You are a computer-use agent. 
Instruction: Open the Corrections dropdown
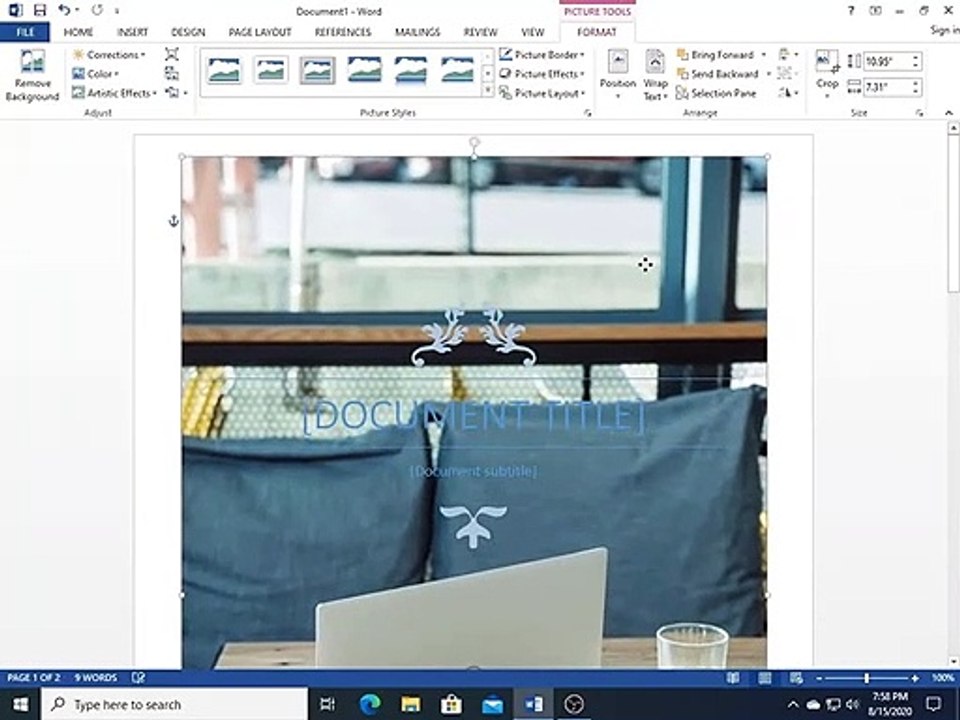click(108, 54)
